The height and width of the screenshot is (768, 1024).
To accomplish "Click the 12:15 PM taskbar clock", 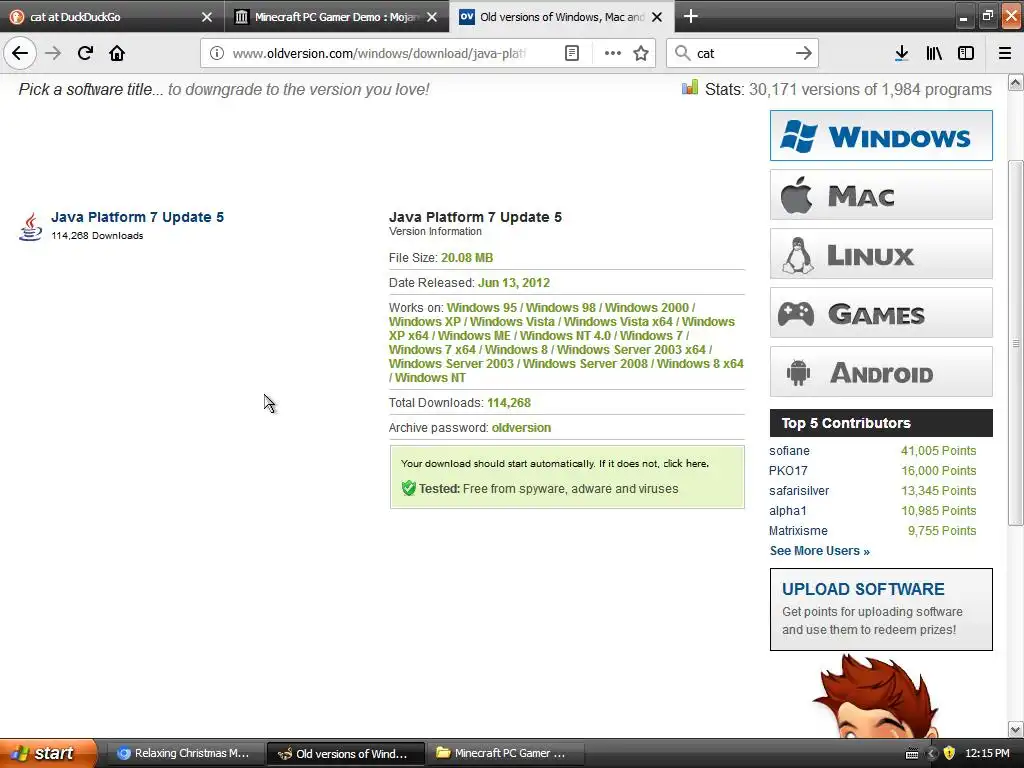I will point(987,753).
